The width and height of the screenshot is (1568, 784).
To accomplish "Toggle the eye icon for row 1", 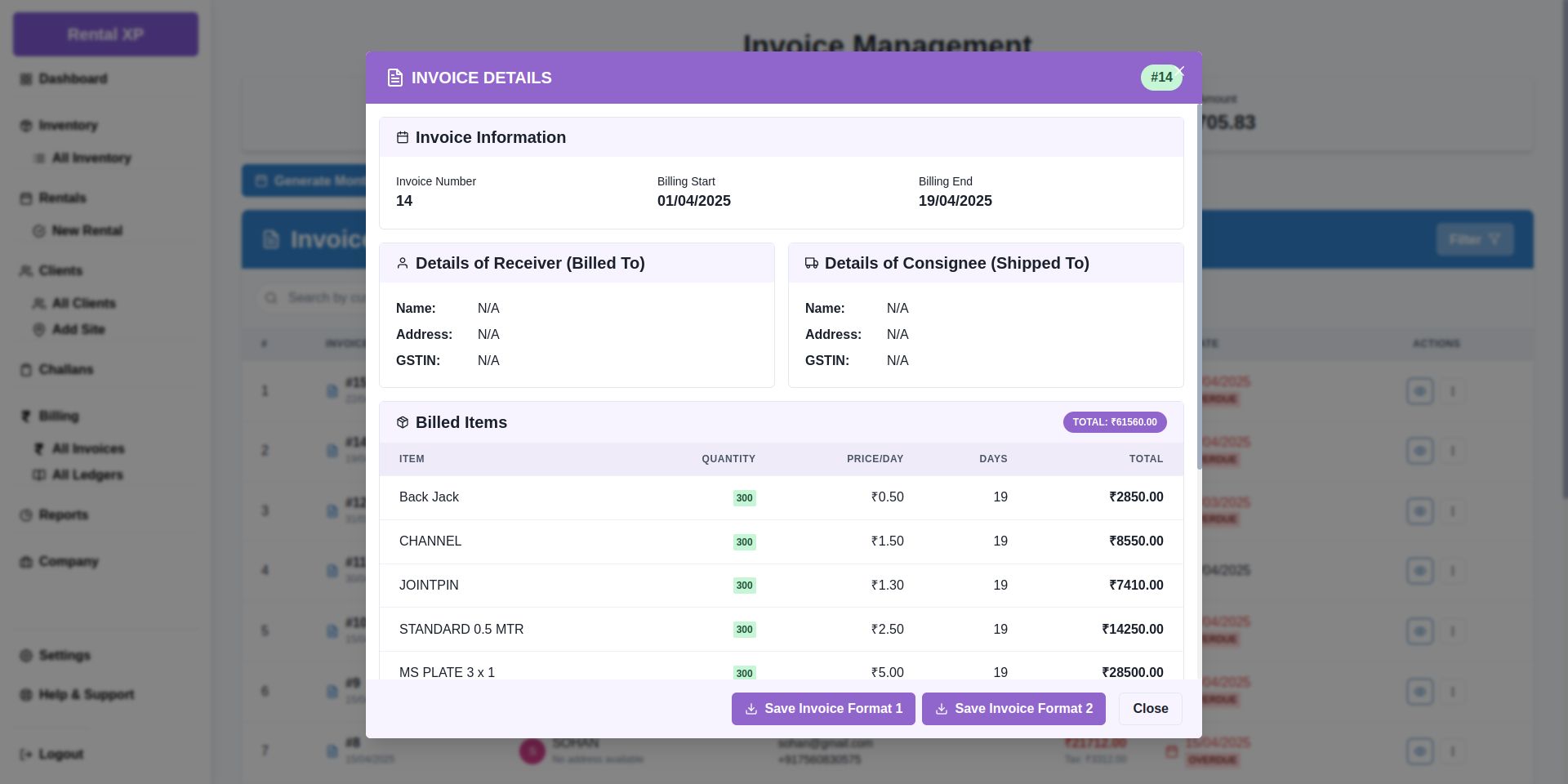I will pos(1419,391).
